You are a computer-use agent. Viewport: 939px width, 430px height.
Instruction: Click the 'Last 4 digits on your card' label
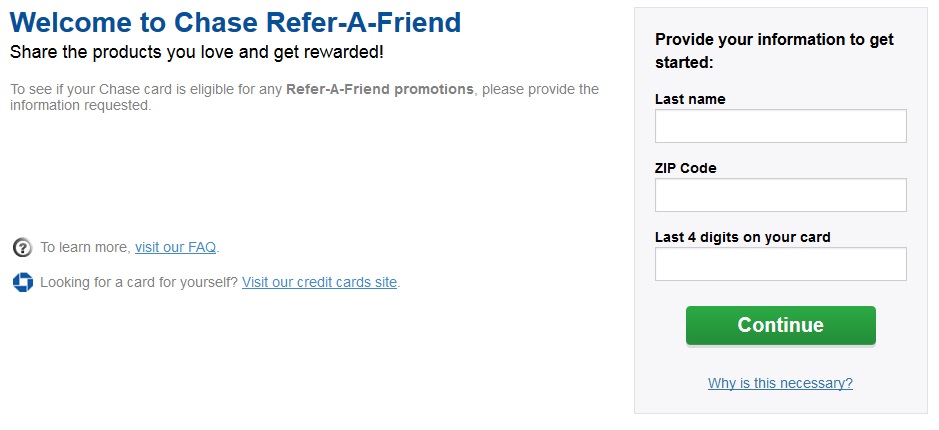(742, 237)
